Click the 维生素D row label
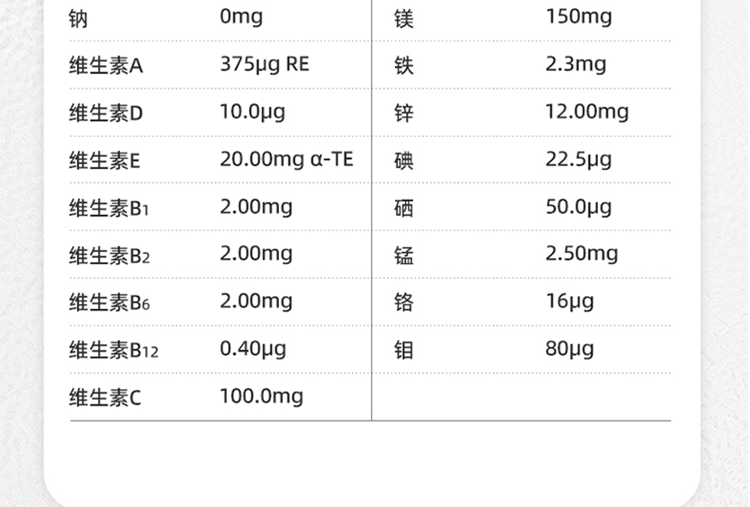The image size is (750, 507). (107, 113)
